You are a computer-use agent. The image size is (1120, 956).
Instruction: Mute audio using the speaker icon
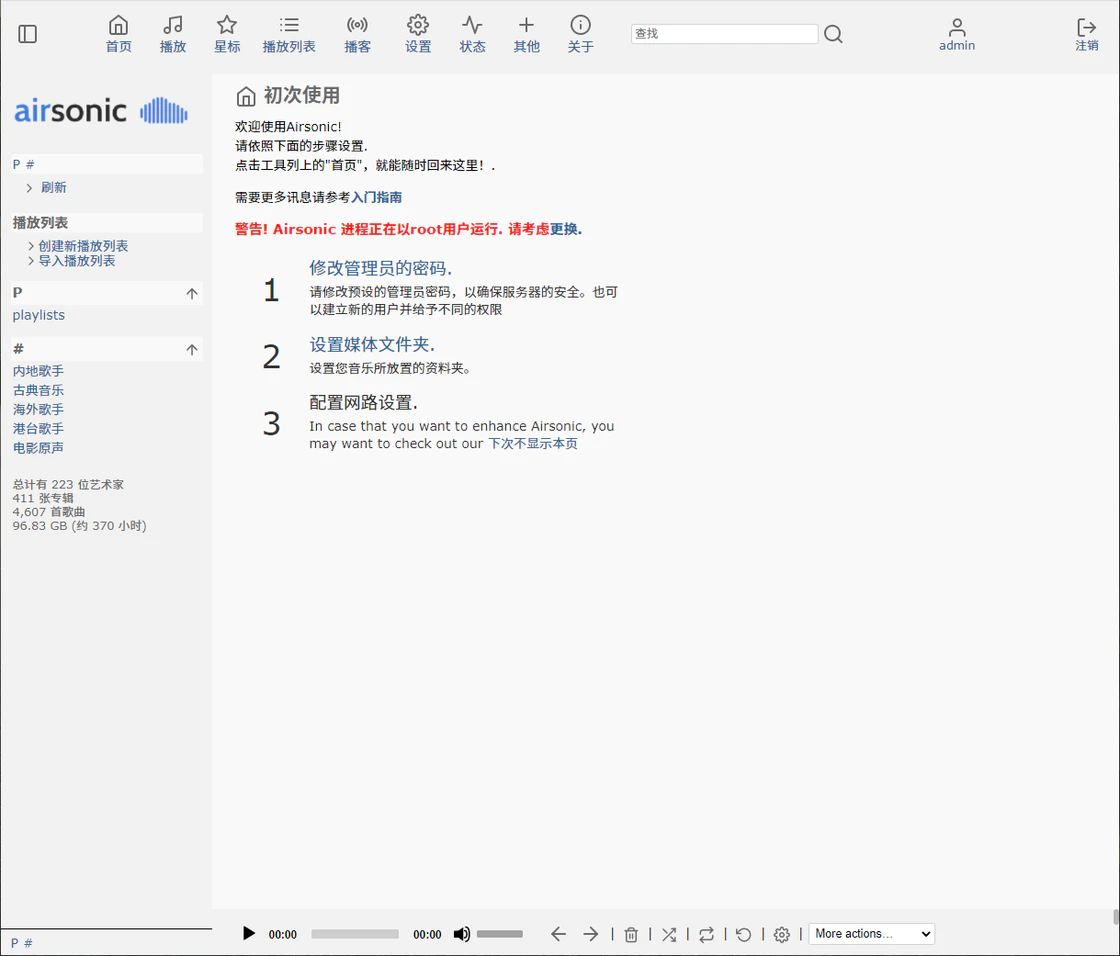461,934
